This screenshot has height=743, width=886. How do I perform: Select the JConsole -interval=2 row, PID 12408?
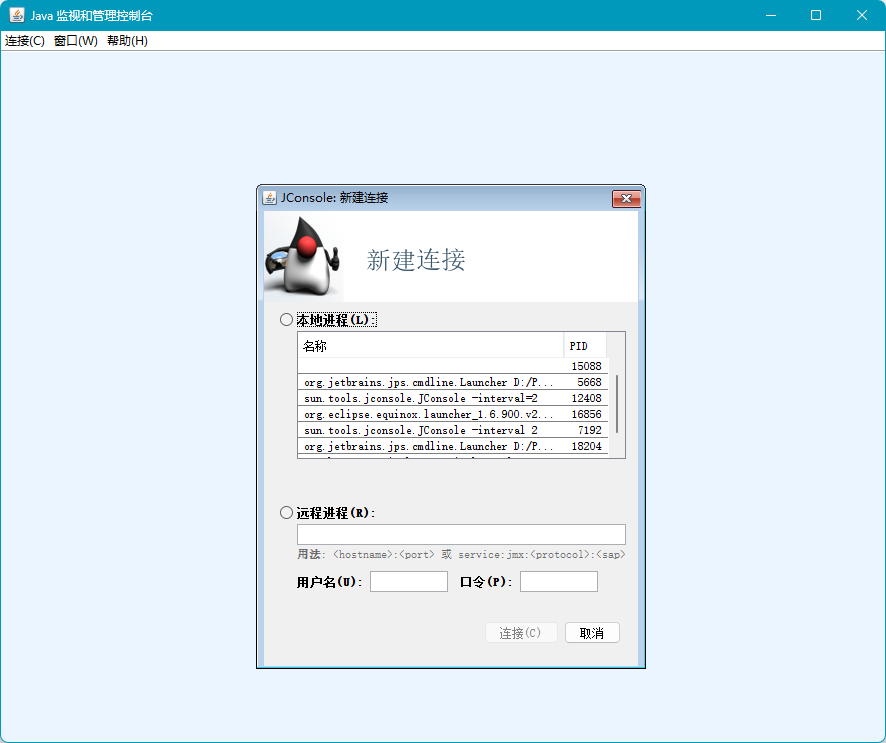click(x=453, y=398)
